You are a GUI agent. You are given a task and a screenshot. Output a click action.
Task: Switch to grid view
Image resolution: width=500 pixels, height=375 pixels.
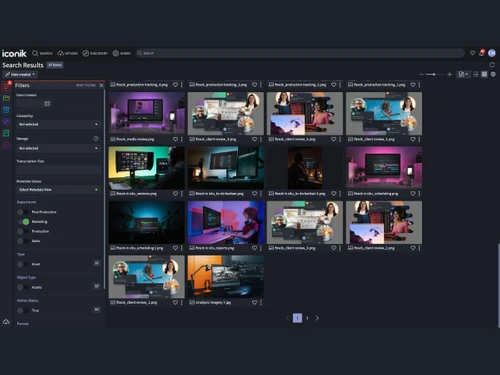tap(484, 74)
